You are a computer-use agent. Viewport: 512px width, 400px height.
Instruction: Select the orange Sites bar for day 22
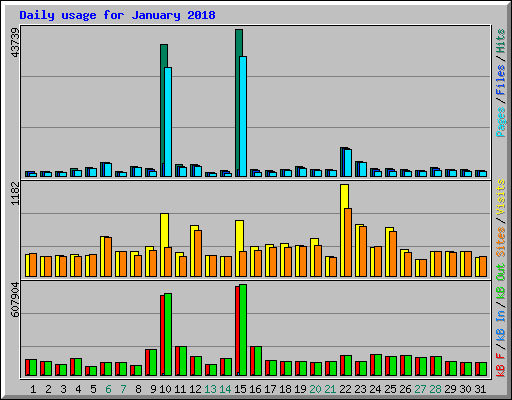point(348,242)
